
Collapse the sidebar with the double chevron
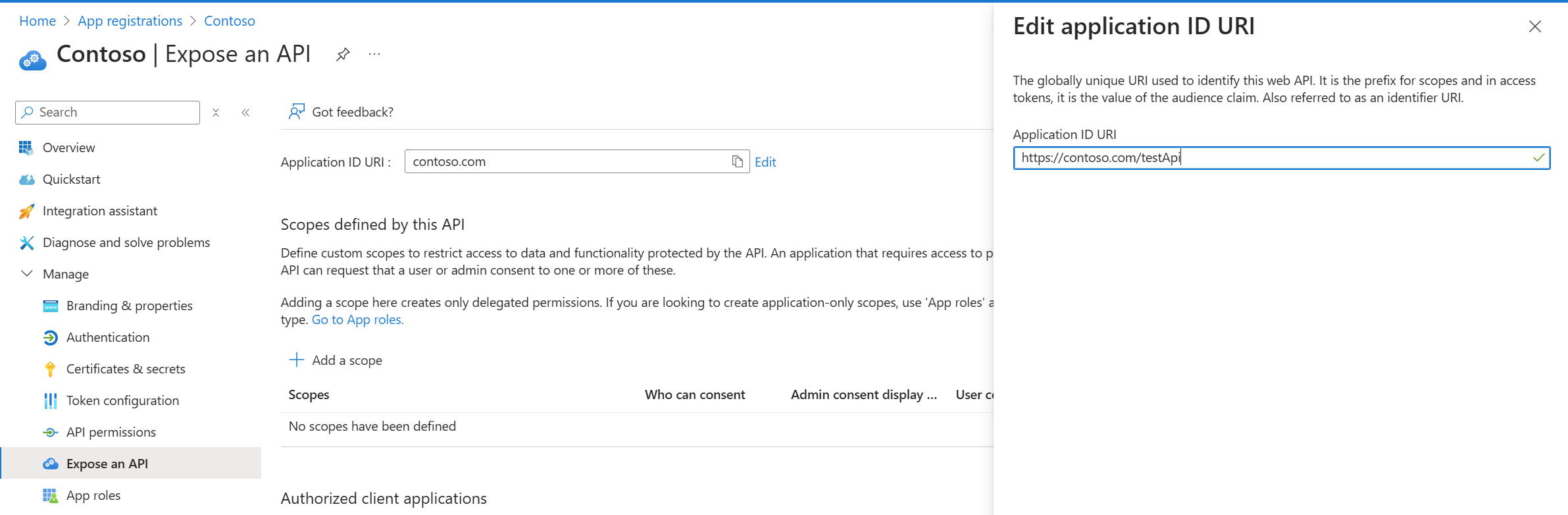point(245,113)
